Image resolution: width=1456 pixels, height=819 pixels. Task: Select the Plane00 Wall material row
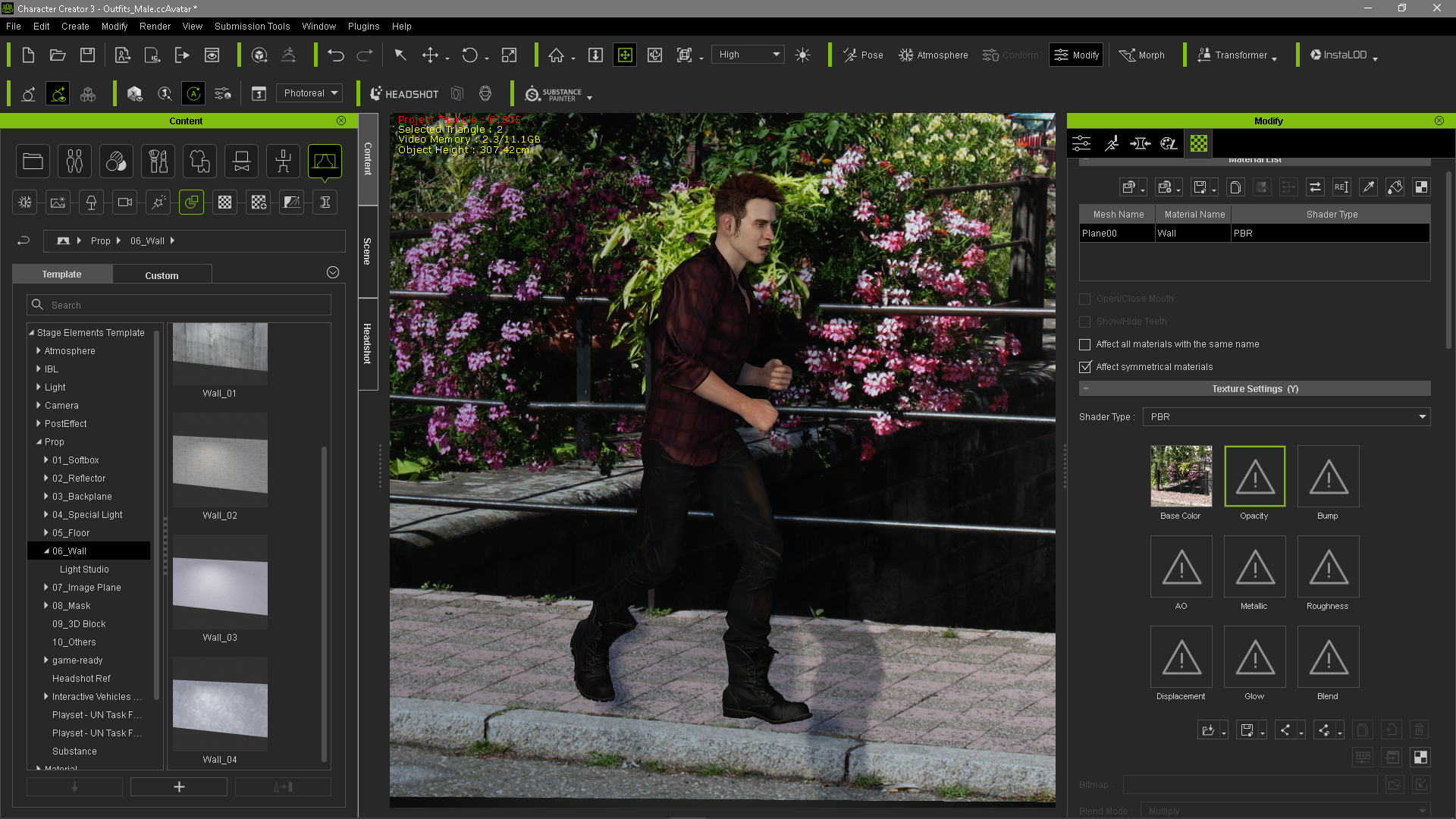click(x=1254, y=233)
